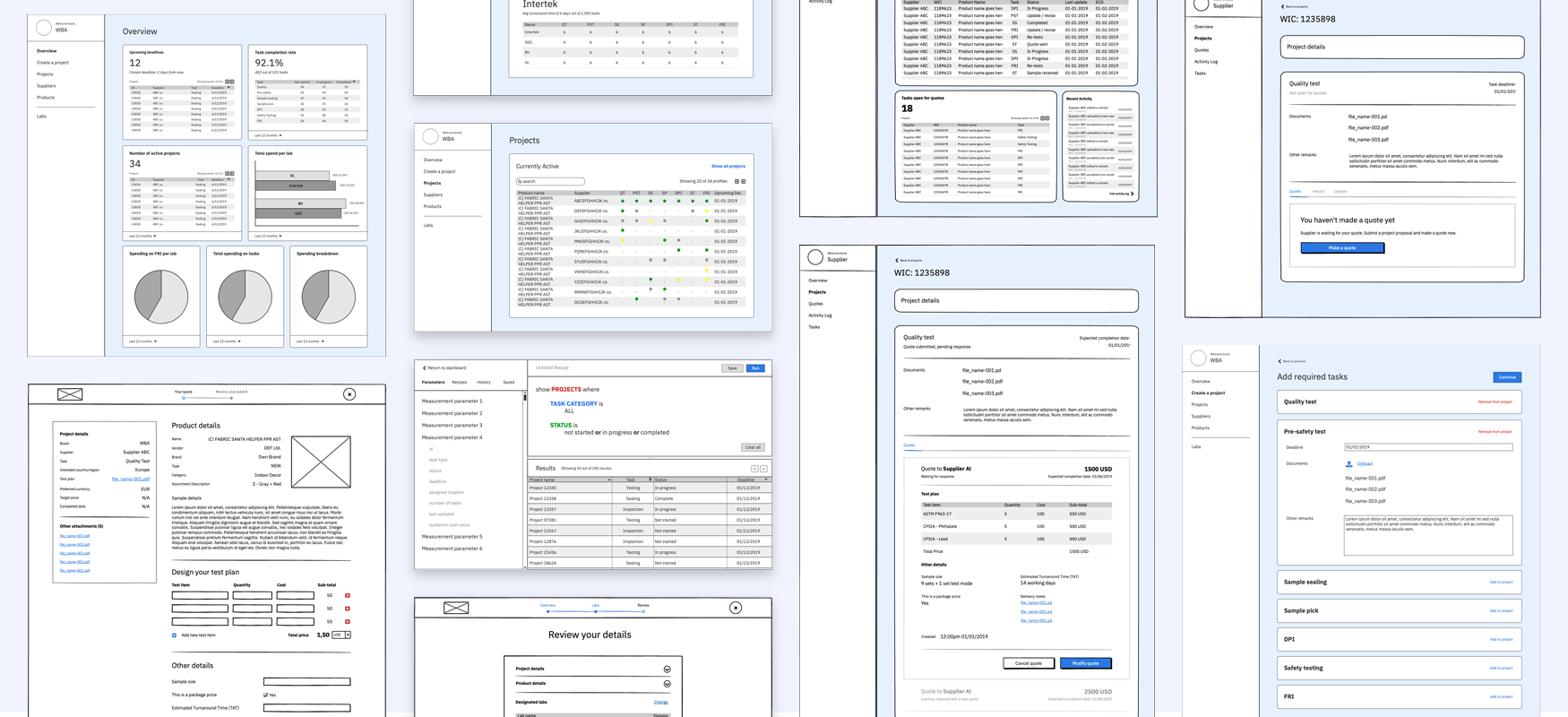The width and height of the screenshot is (1568, 717).
Task: Click the Continue button on Add required tasks
Action: coord(1506,377)
